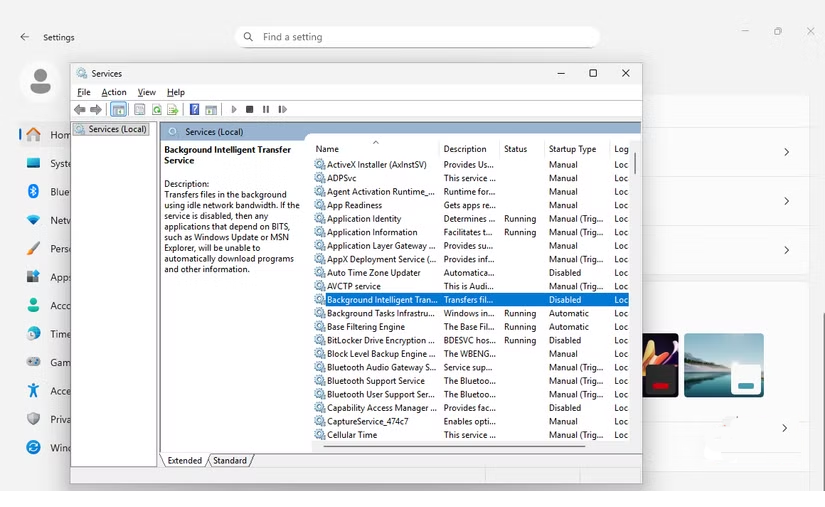This screenshot has height=507, width=825.
Task: Click the Back arrow in Services toolbar
Action: pyautogui.click(x=80, y=110)
